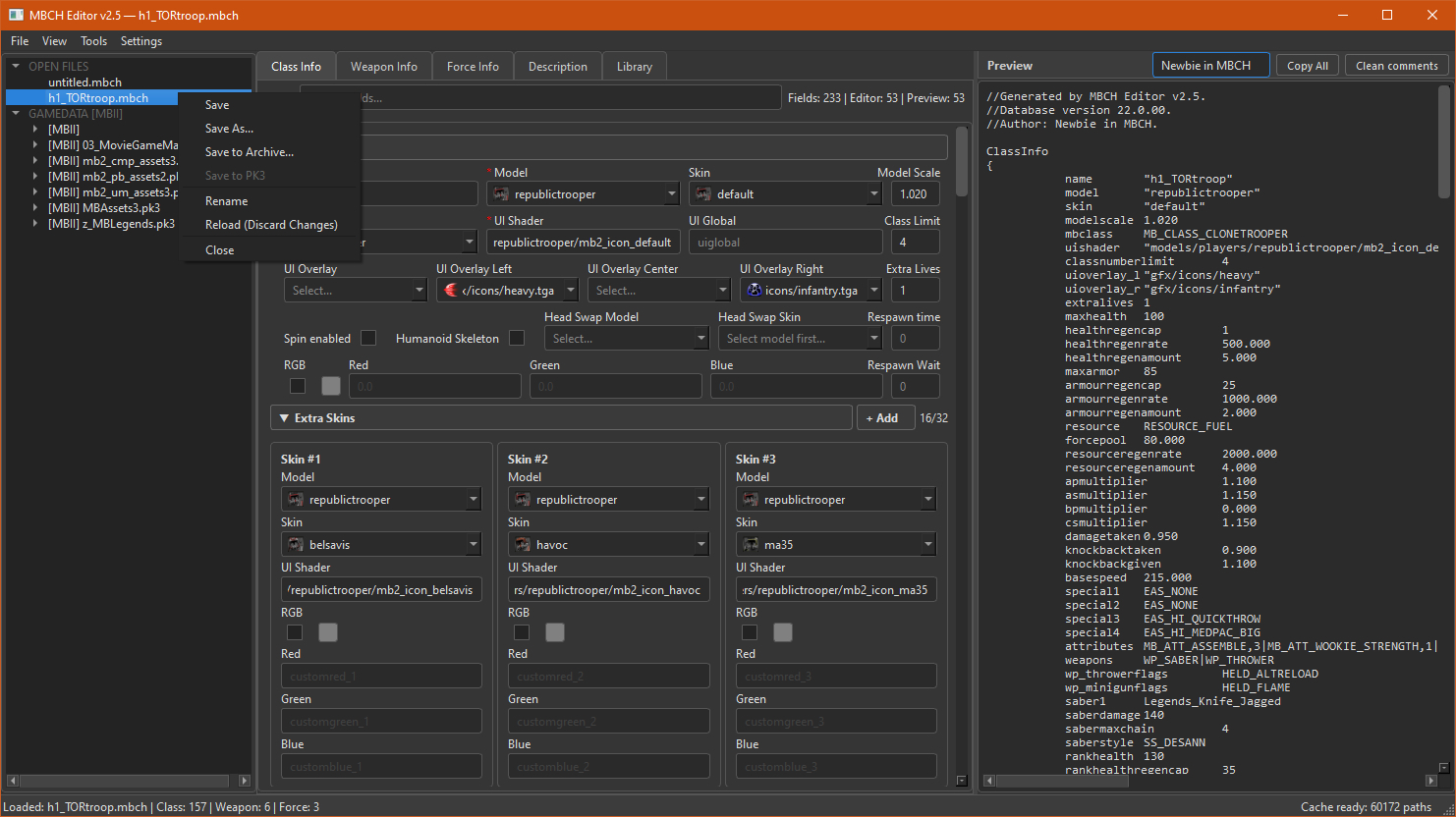The width and height of the screenshot is (1456, 817).
Task: Switch to the Force Info tab
Action: click(x=473, y=67)
